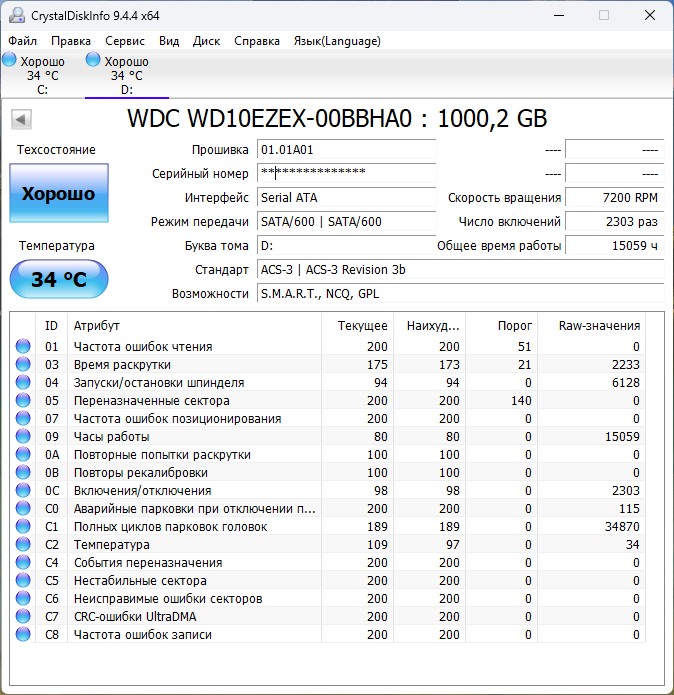Click the CrystalDiskInfo app icon in title bar
The height and width of the screenshot is (695, 674).
tap(17, 16)
